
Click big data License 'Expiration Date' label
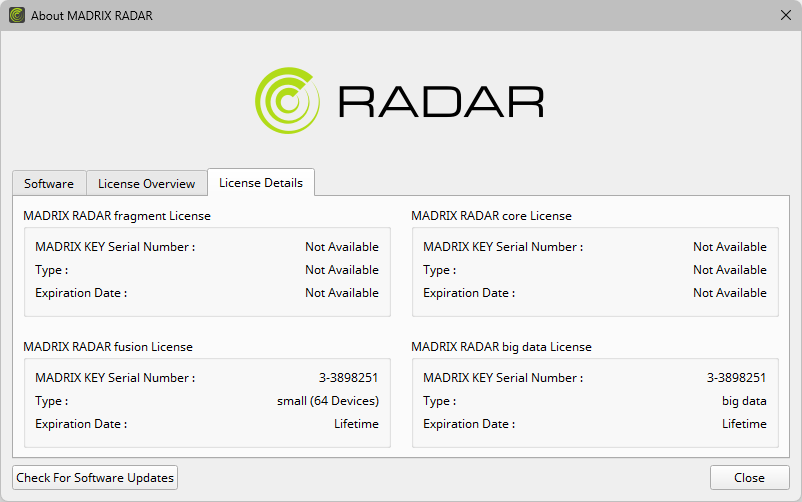(469, 424)
